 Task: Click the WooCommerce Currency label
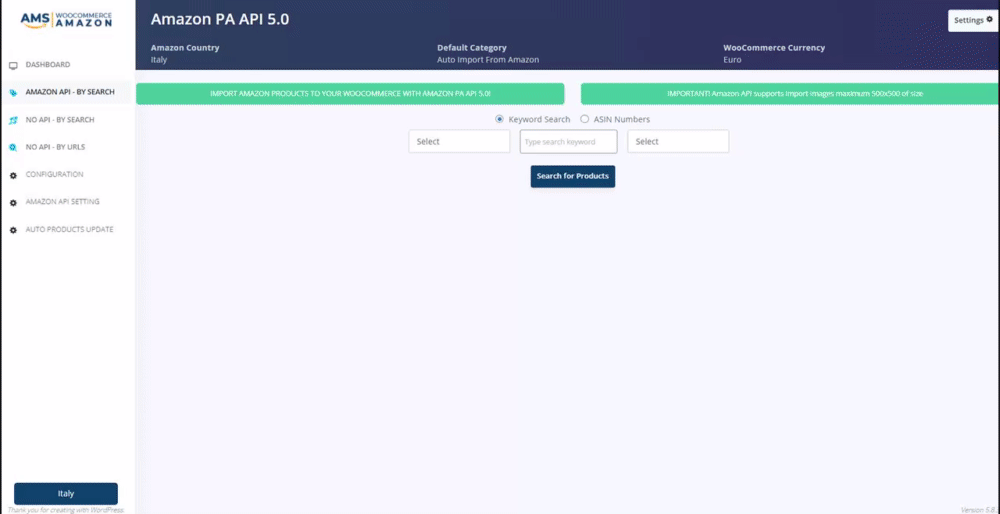click(774, 48)
